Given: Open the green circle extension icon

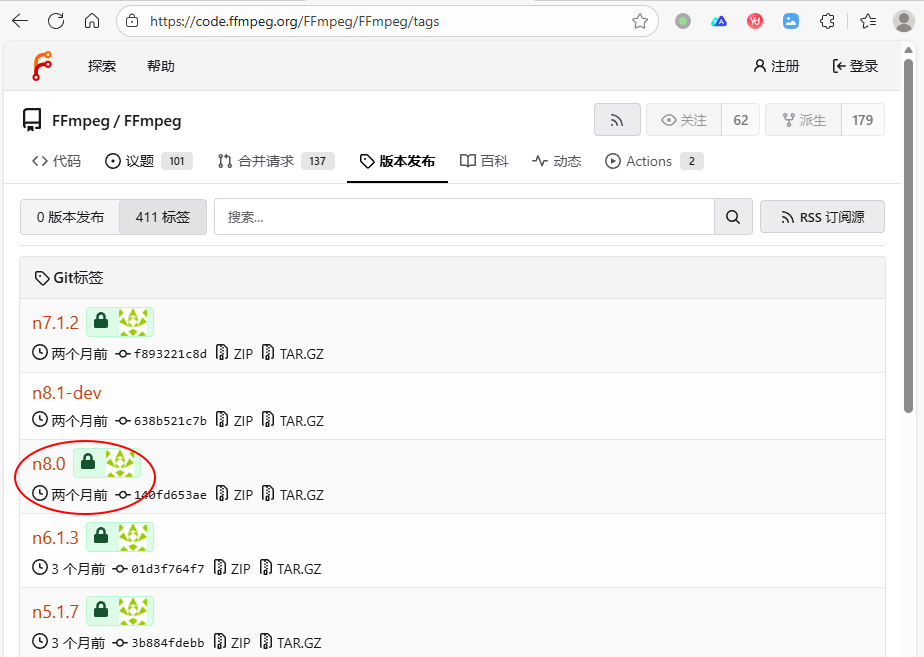Looking at the screenshot, I should coord(683,21).
